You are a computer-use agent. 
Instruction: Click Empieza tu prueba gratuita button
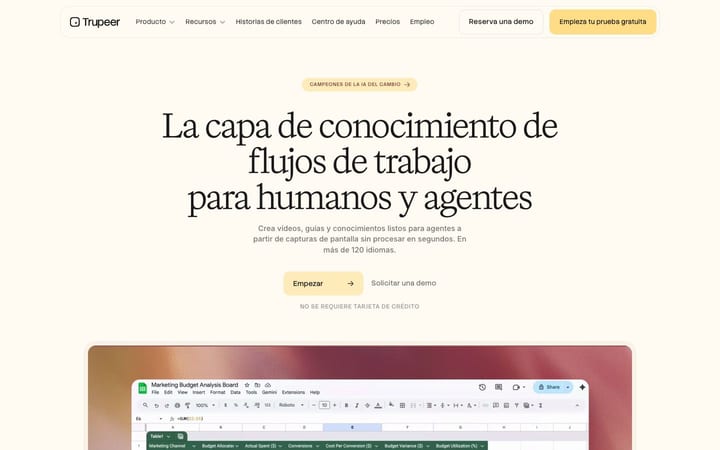[603, 22]
